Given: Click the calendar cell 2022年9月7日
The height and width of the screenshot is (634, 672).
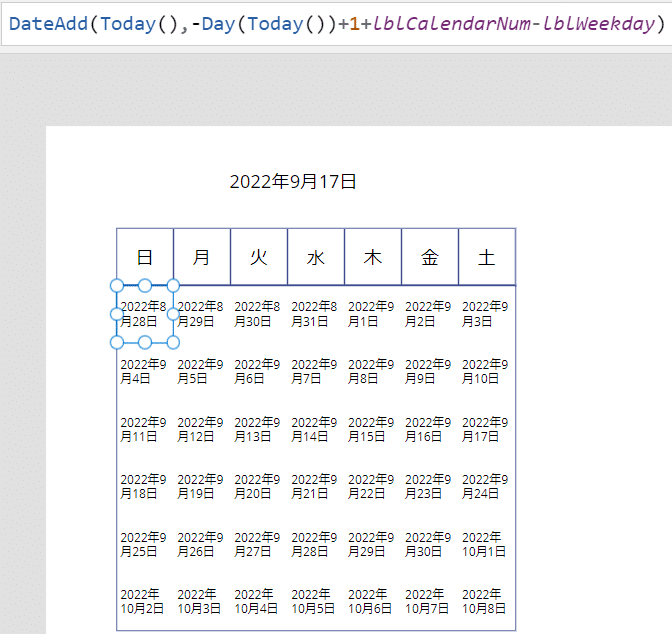Looking at the screenshot, I should [316, 372].
